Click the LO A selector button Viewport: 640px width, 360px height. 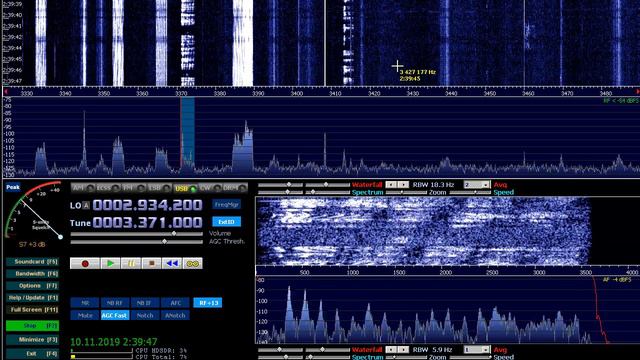(x=86, y=205)
